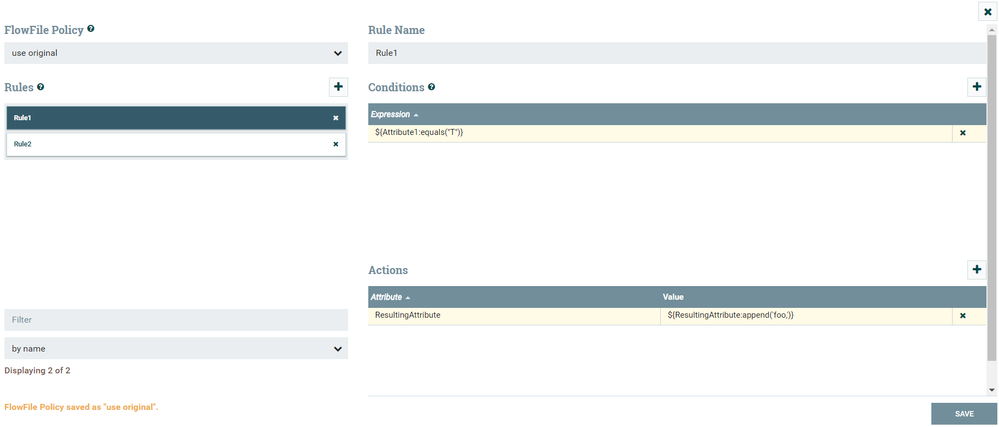Focus the rules Filter input box

(176, 320)
